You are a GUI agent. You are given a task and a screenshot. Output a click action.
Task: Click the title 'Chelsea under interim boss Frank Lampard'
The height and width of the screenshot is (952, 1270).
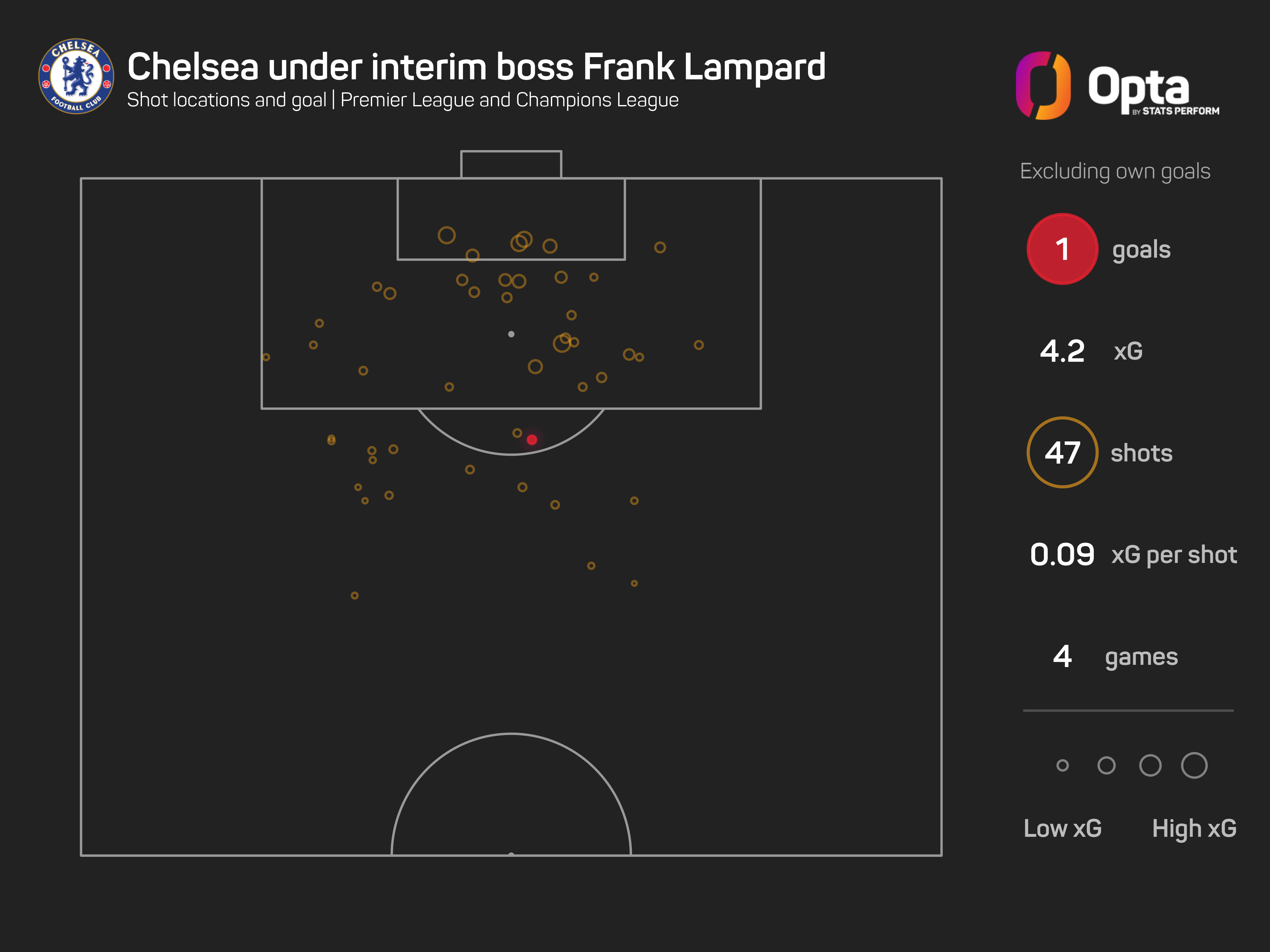[x=476, y=67]
